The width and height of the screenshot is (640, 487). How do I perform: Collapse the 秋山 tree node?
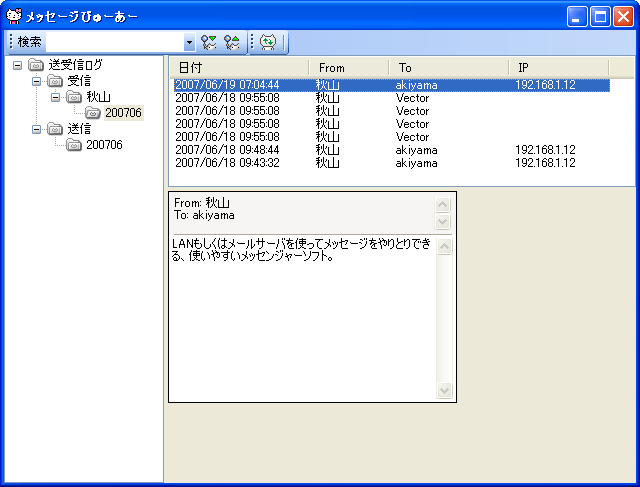click(56, 97)
